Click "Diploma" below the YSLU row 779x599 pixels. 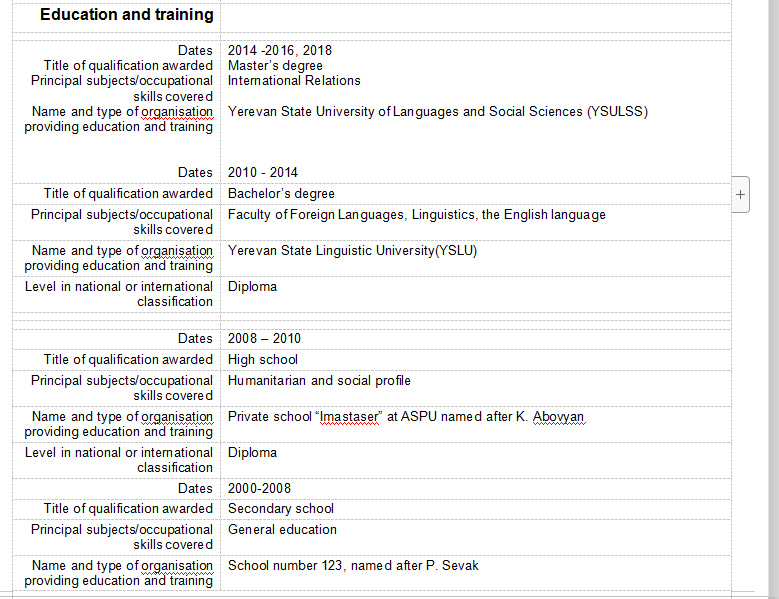252,287
